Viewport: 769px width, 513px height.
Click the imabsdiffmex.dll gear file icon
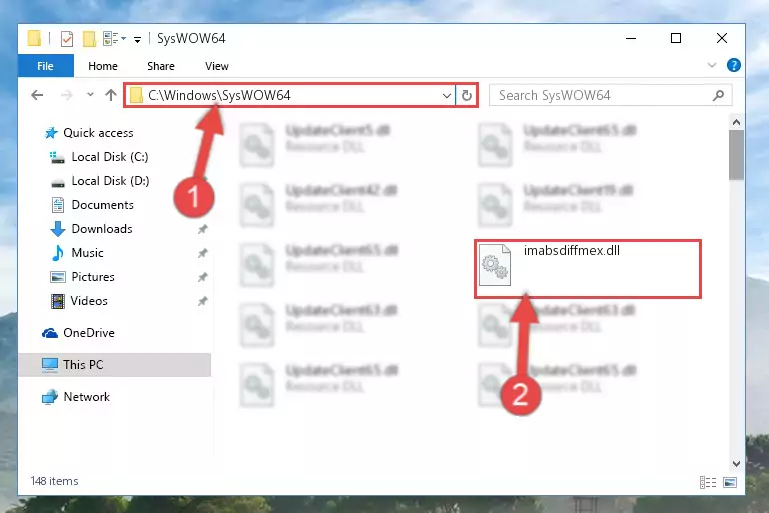(x=494, y=265)
